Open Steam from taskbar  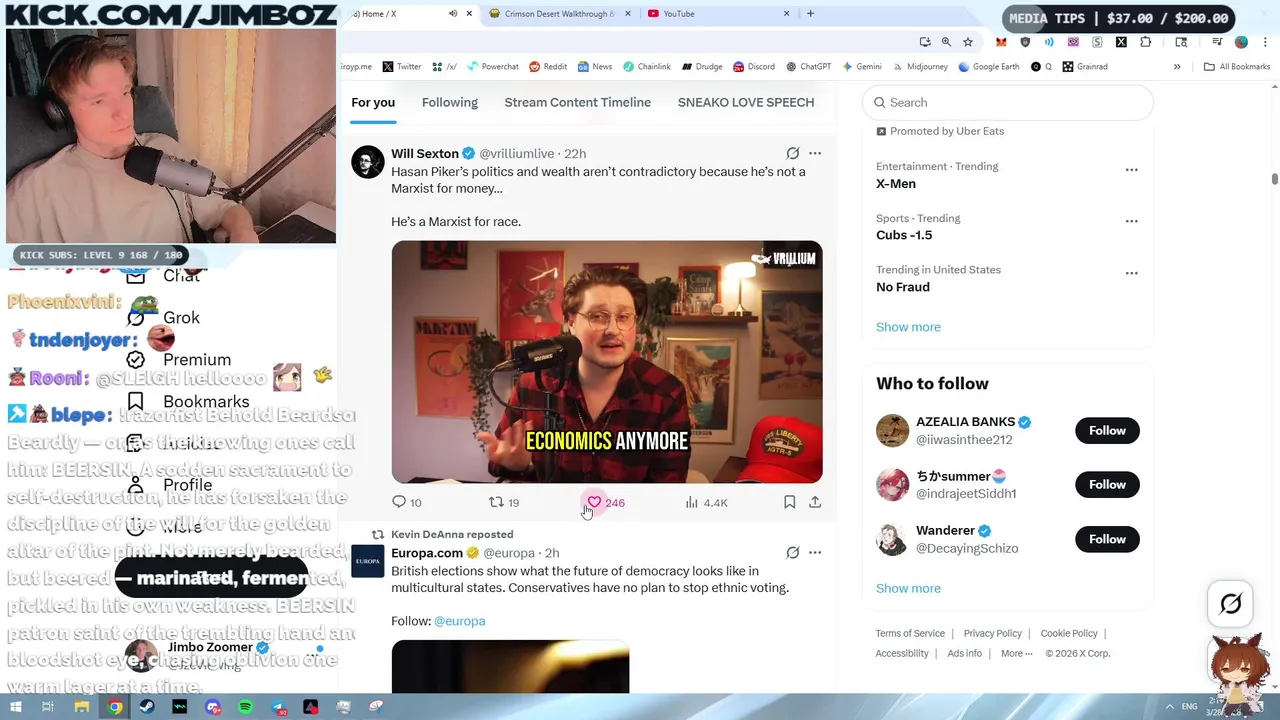pos(147,707)
